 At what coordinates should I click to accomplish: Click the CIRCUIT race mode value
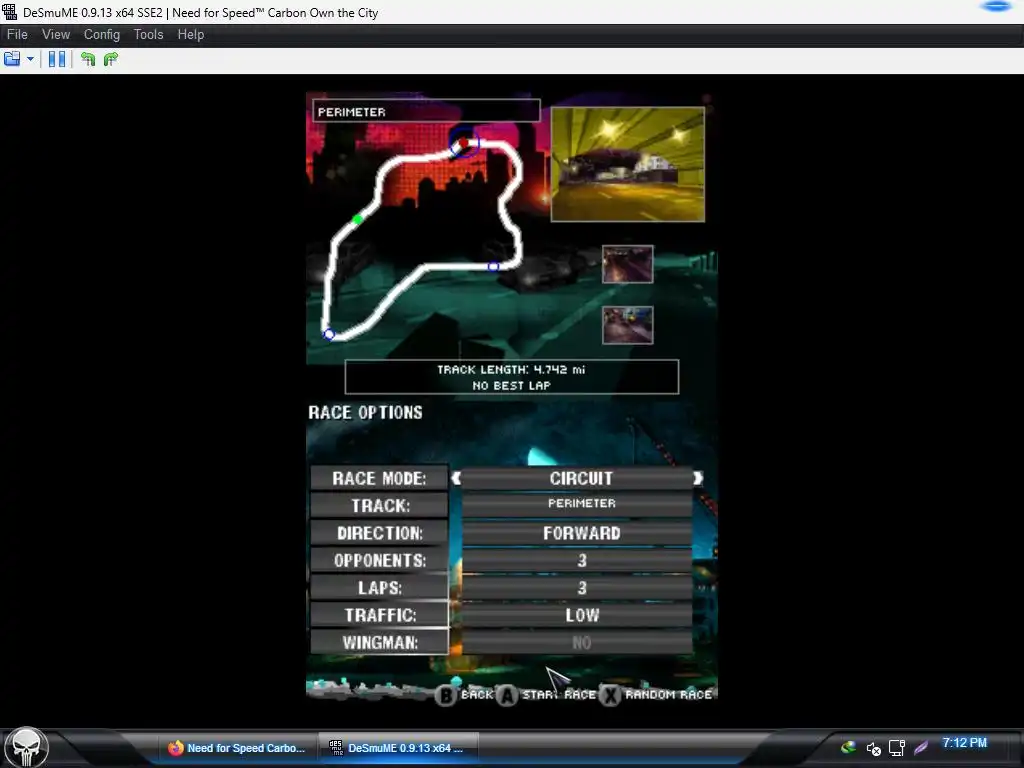[577, 478]
